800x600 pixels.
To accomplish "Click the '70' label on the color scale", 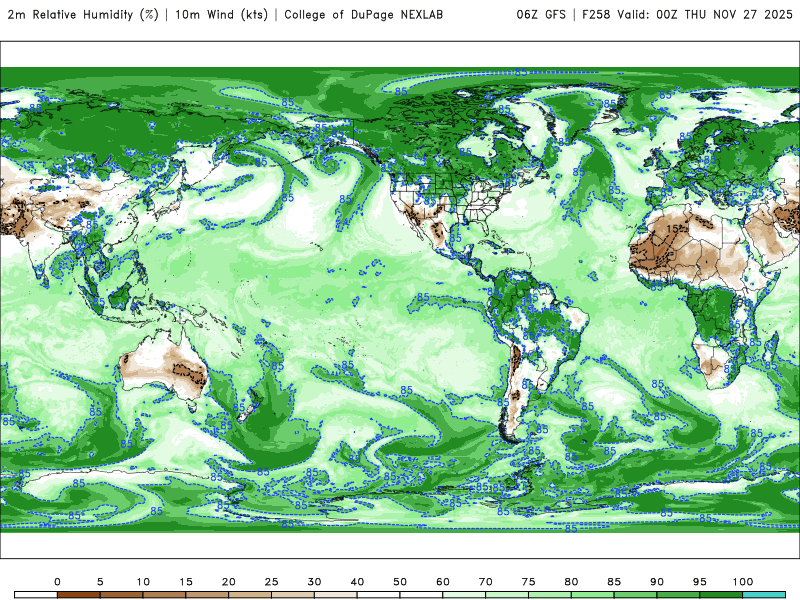I will 486,582.
